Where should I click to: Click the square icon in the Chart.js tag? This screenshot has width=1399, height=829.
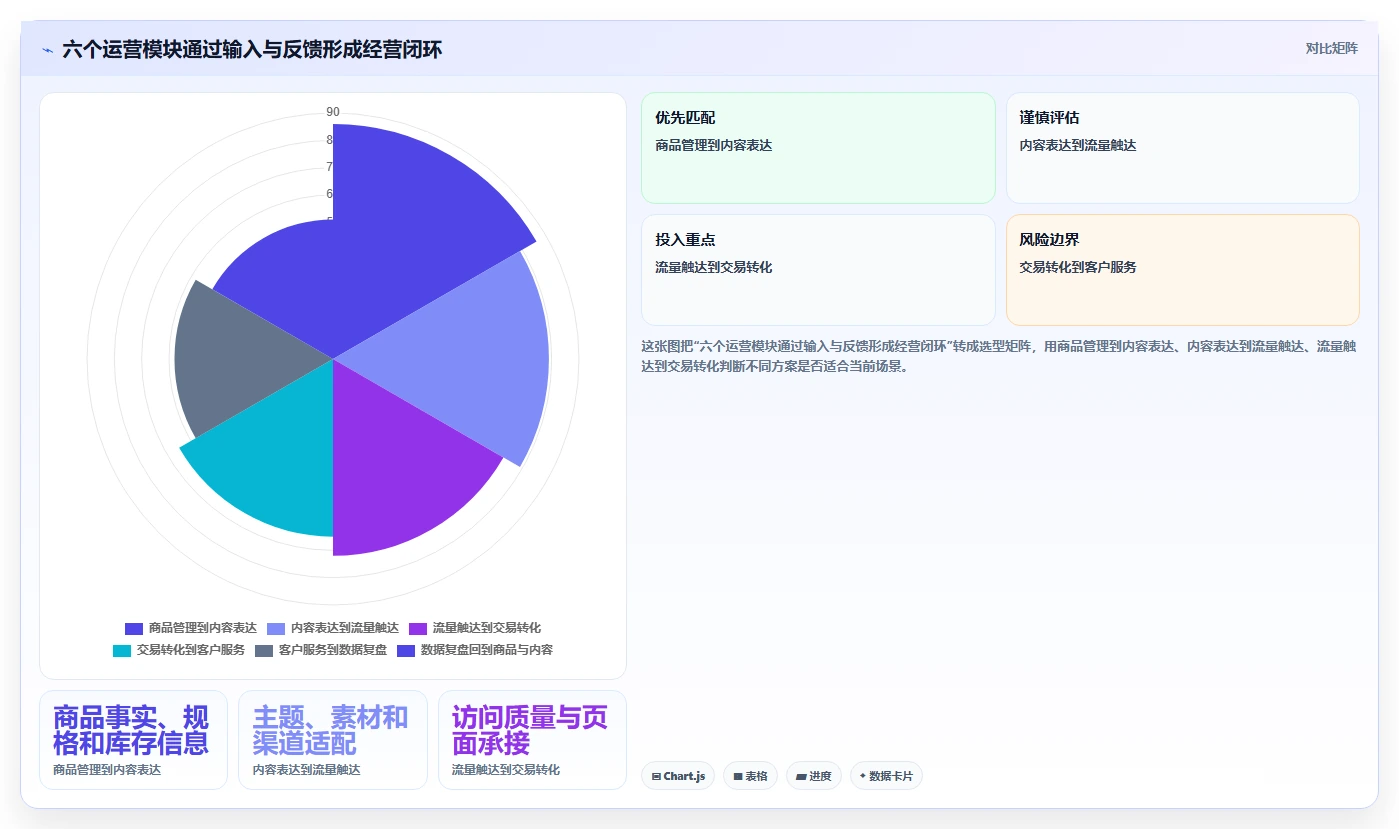pyautogui.click(x=656, y=776)
